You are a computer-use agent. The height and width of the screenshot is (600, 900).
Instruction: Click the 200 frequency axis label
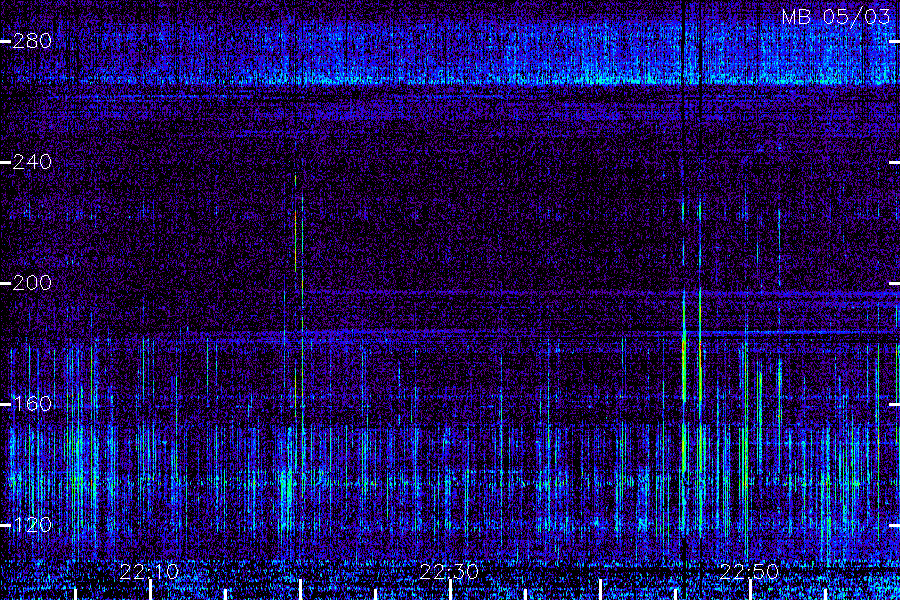click(x=32, y=283)
